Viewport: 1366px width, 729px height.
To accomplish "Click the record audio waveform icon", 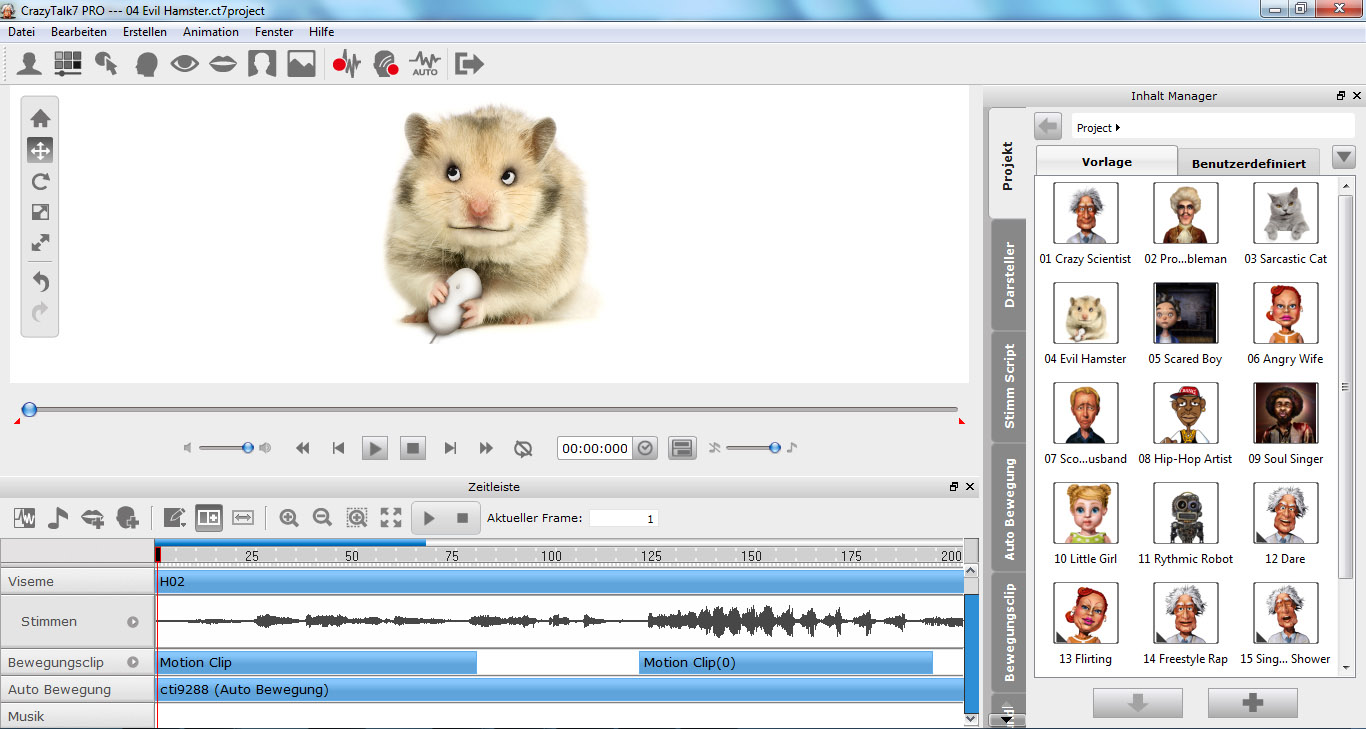I will pyautogui.click(x=346, y=65).
